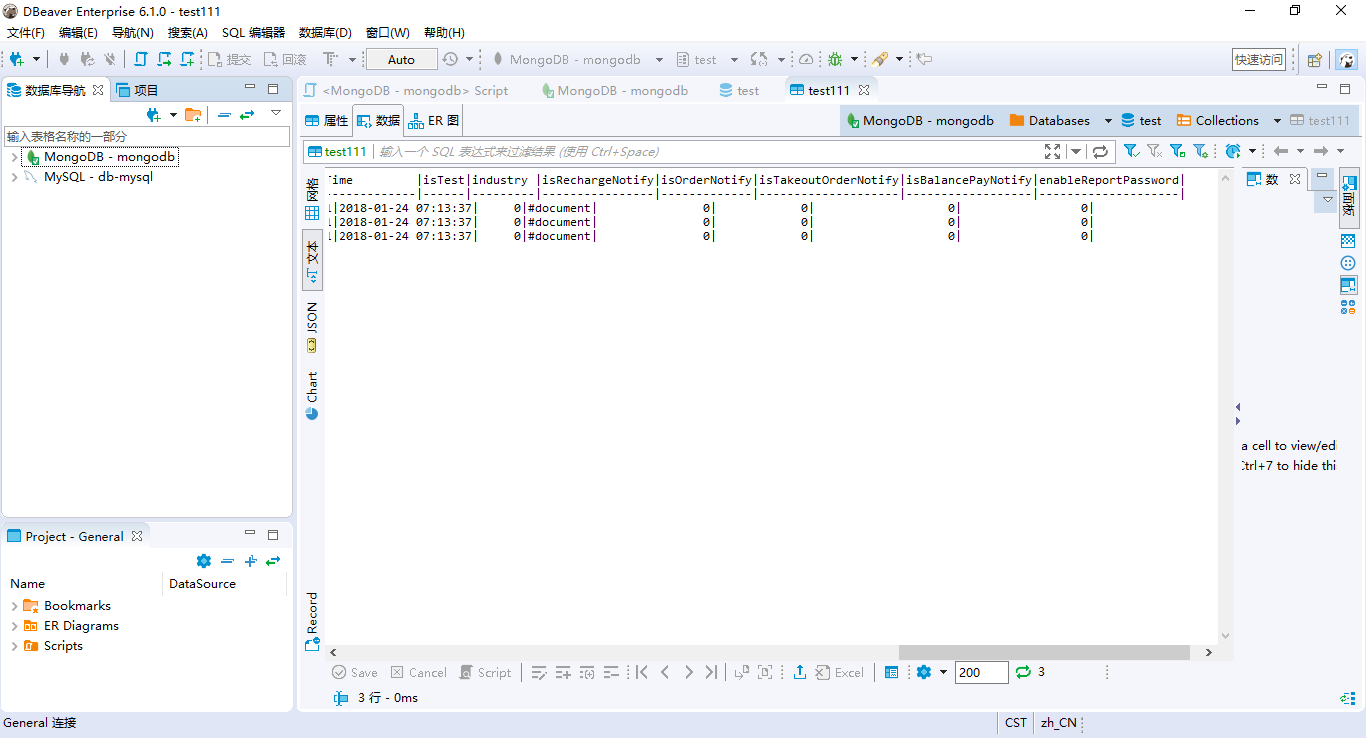
Task: Jump to first row in result set
Action: pyautogui.click(x=642, y=673)
